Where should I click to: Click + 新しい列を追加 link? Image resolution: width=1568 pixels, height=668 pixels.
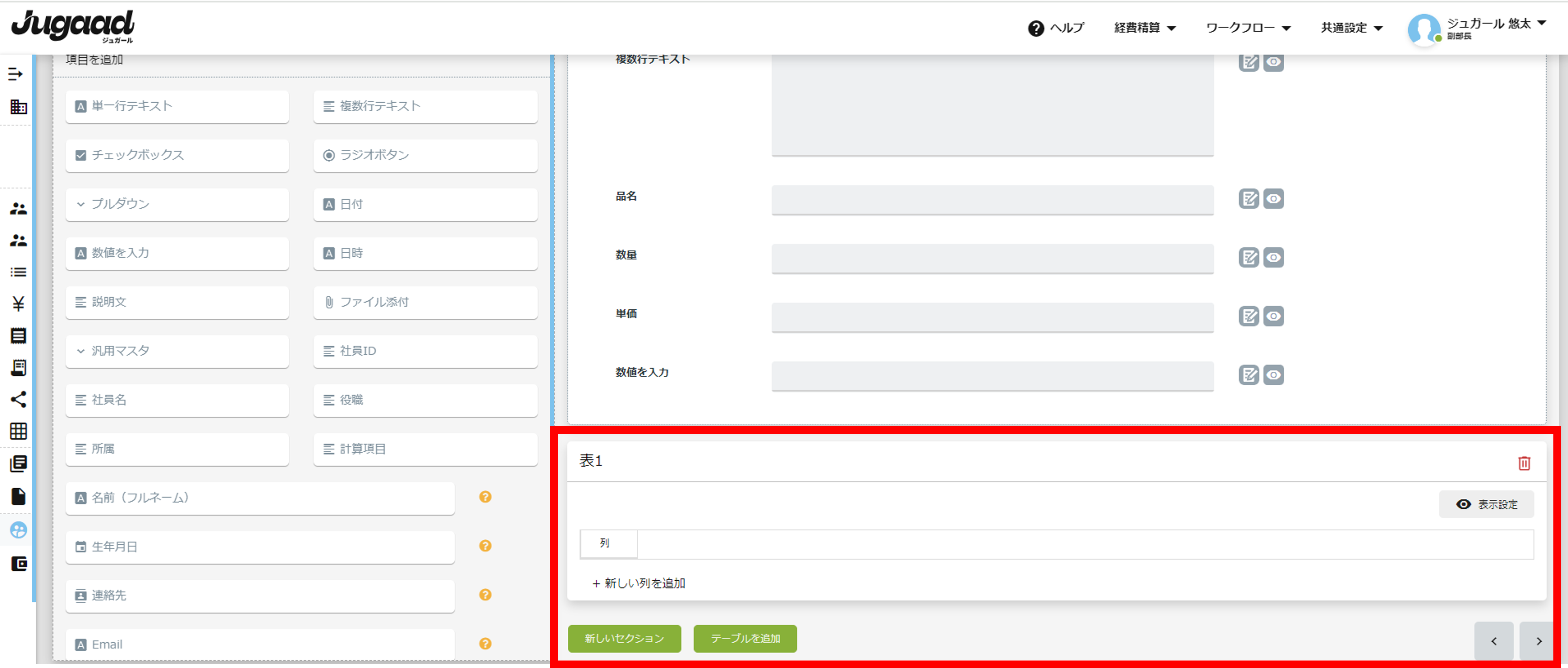639,584
